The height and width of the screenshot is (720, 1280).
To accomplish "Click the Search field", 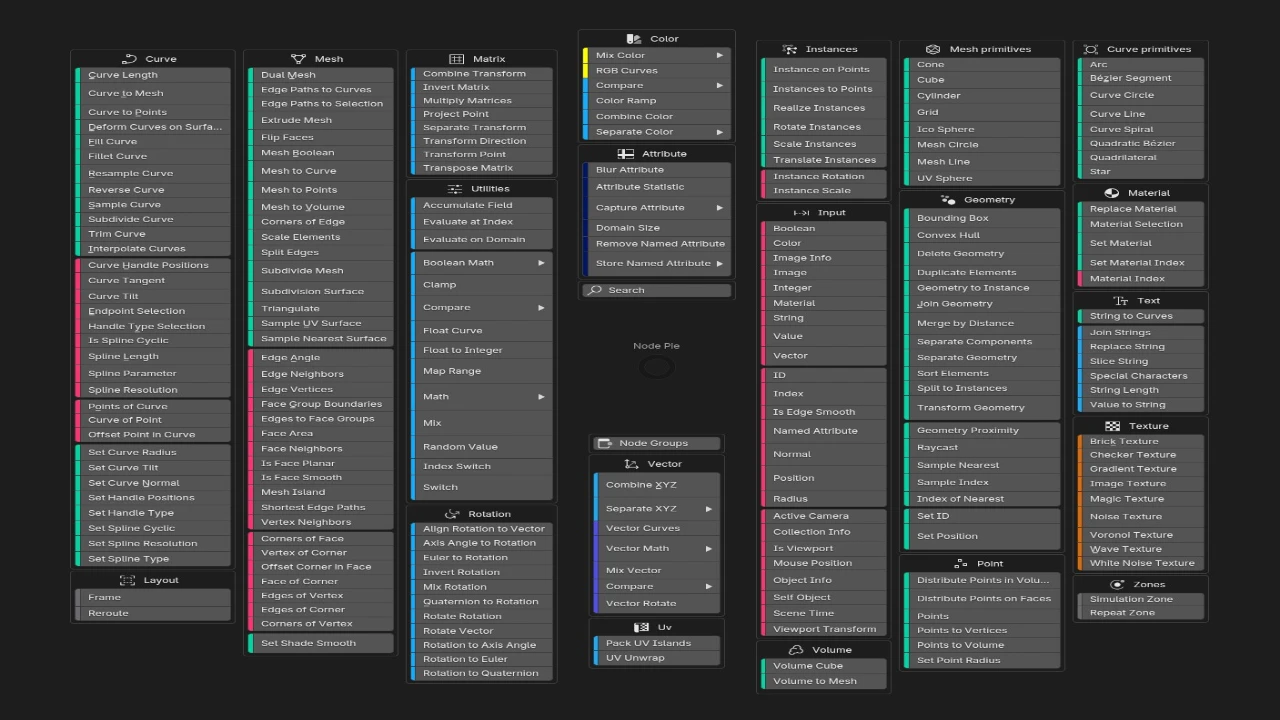I will (656, 290).
